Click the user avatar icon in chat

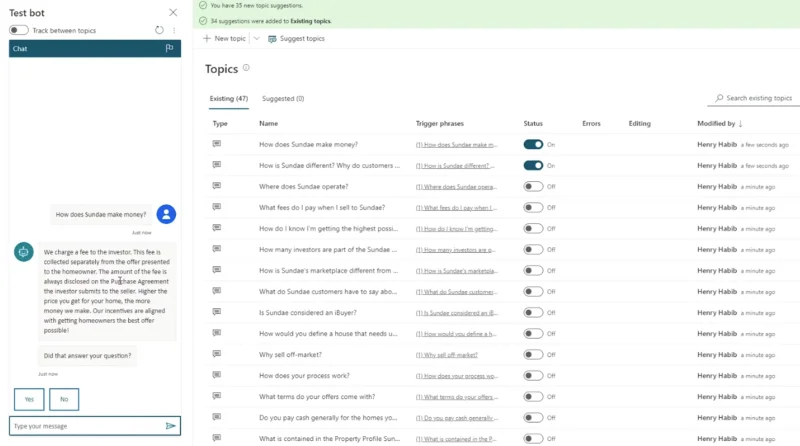pos(166,214)
